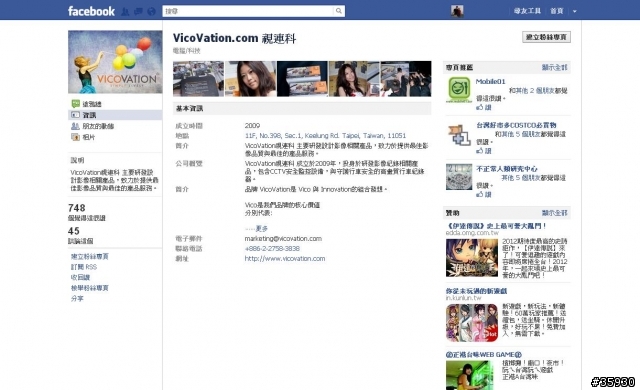Open third photo showing product boxes
This screenshot has width=640, height=390.
302,79
